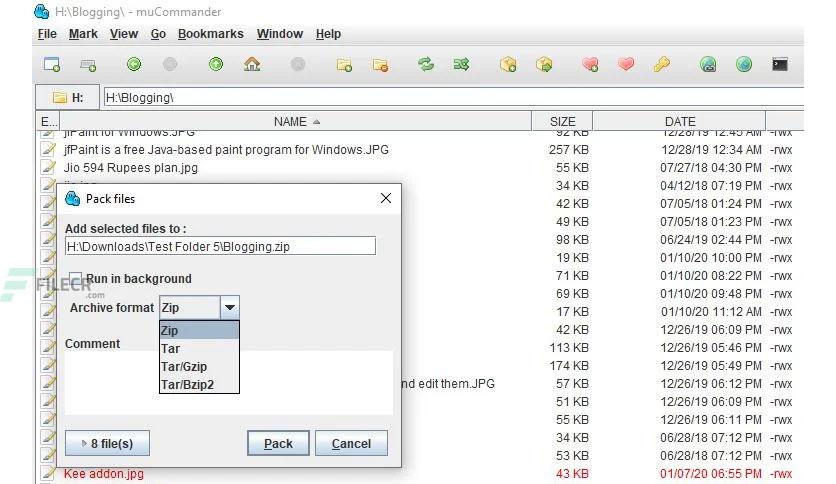This screenshot has height=484, width=836.
Task: Click the 113 KB size cell
Action: 569,348
